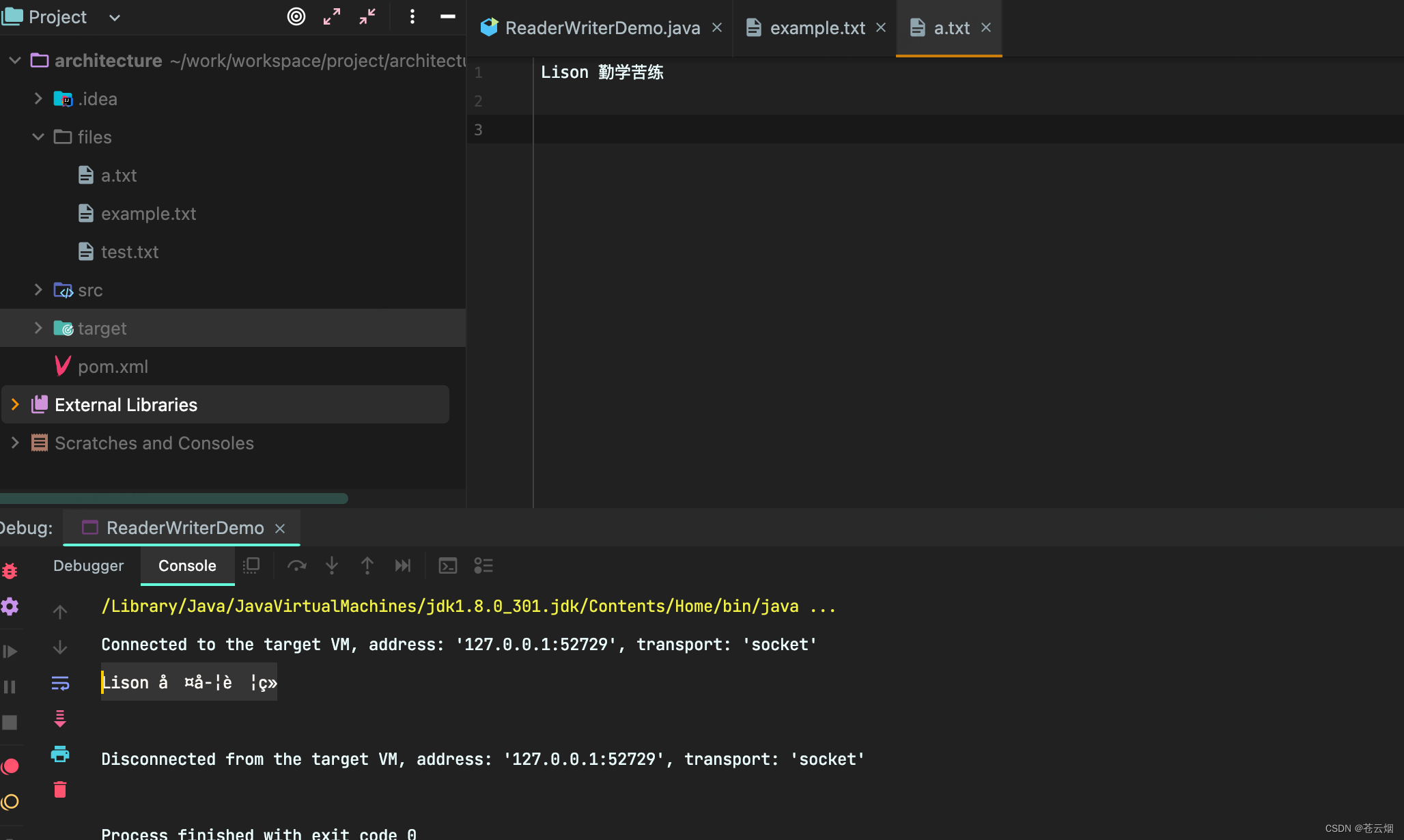Click the Pause Program icon
Viewport: 1404px width, 840px height.
[x=10, y=687]
